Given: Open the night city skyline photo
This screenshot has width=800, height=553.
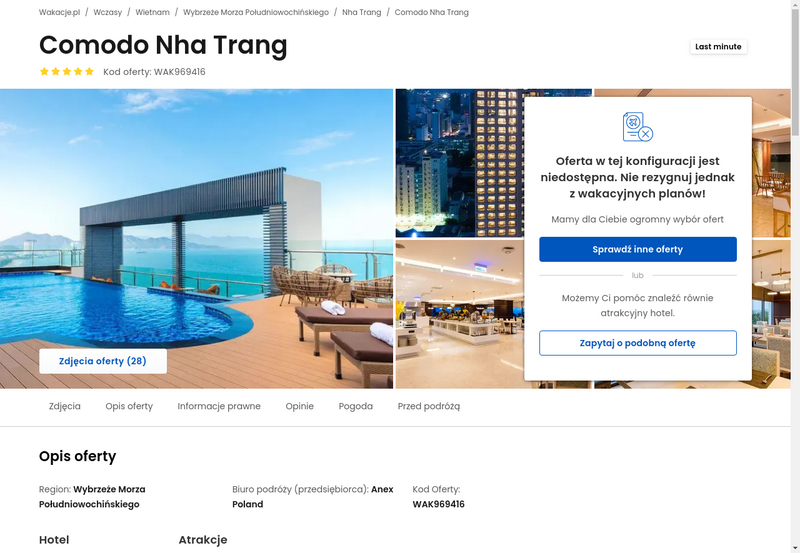Looking at the screenshot, I should (x=459, y=163).
